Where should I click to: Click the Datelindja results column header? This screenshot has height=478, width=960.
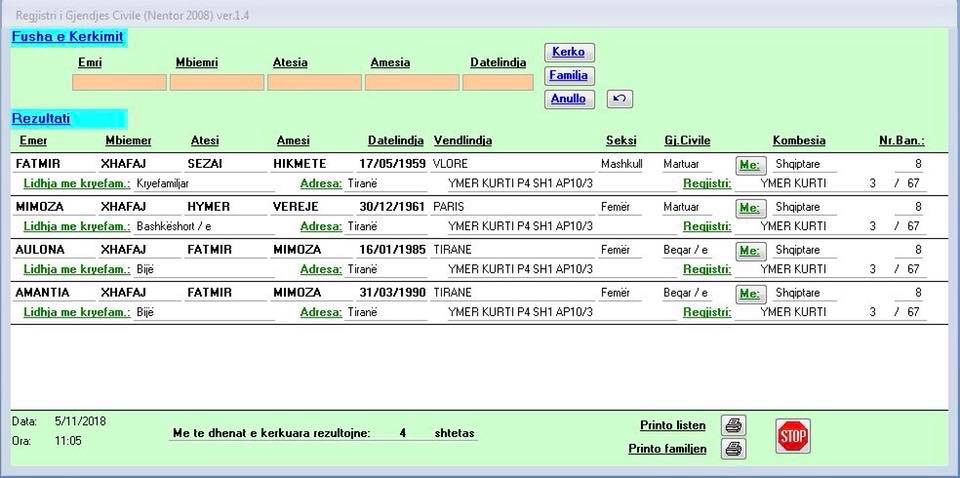point(396,140)
